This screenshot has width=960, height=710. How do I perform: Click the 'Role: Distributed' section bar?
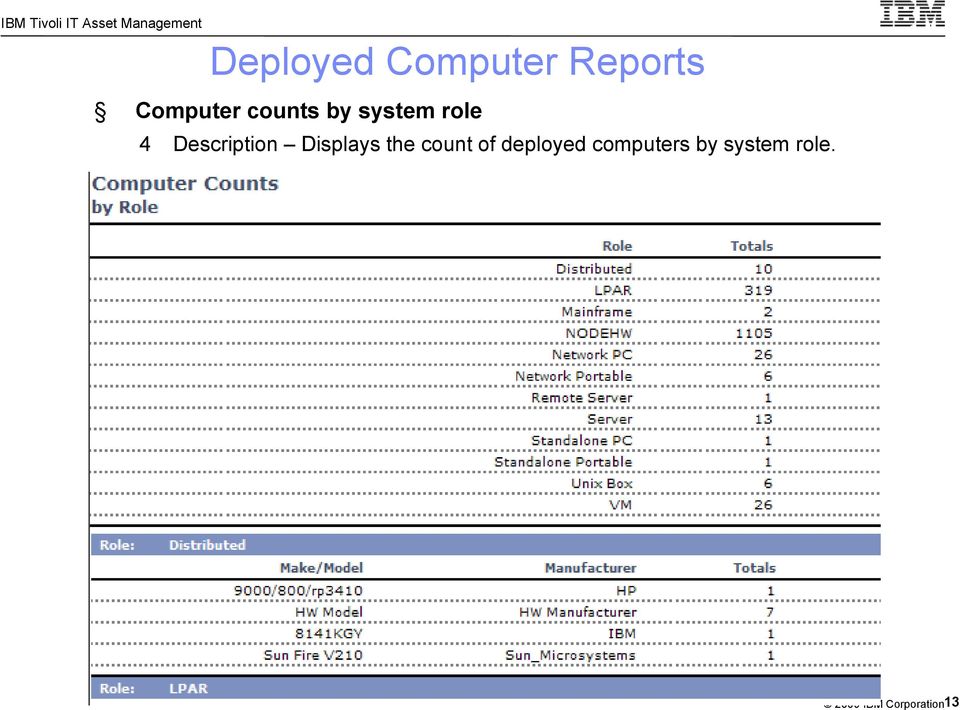click(486, 545)
